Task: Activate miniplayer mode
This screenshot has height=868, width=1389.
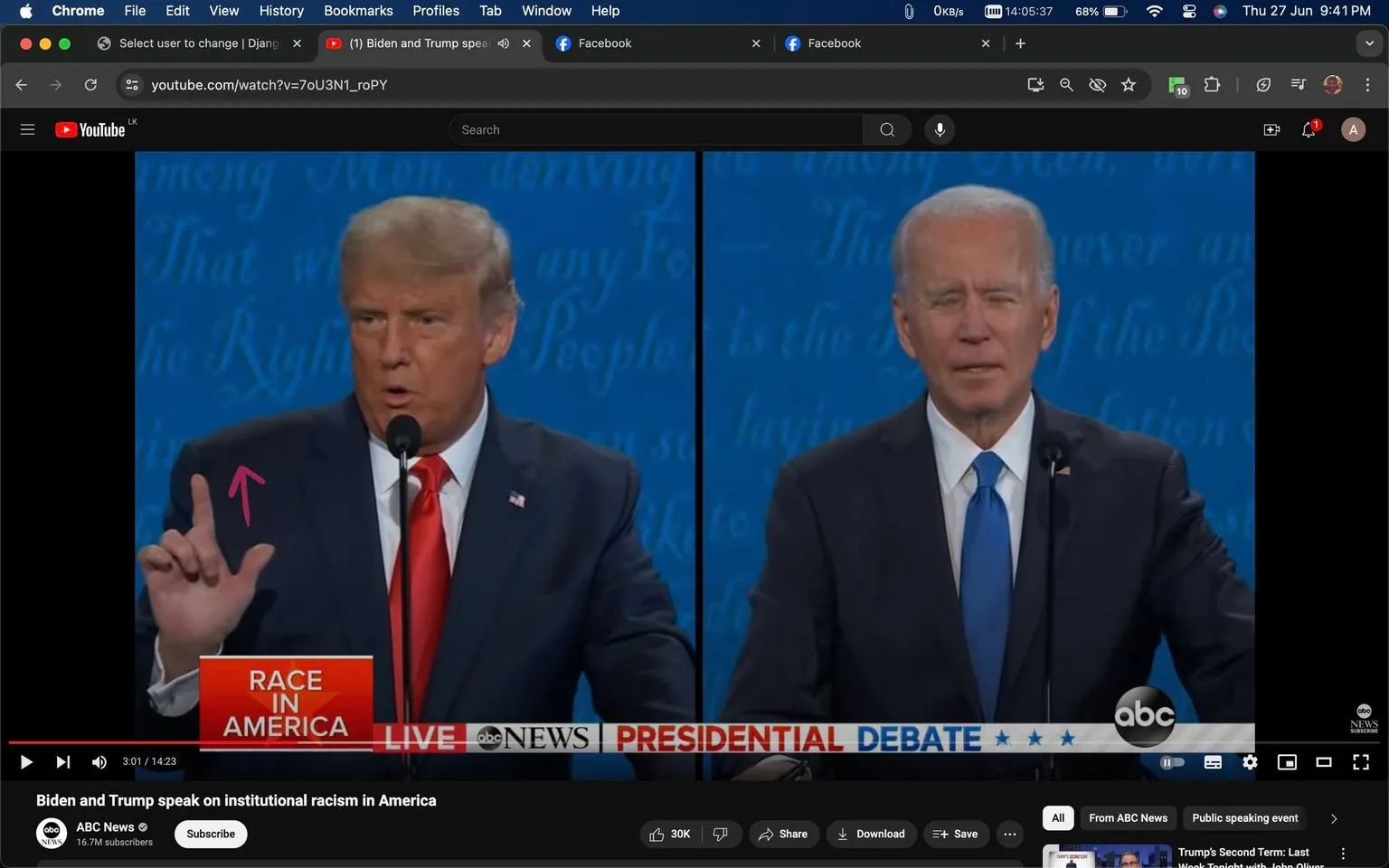Action: 1287,761
